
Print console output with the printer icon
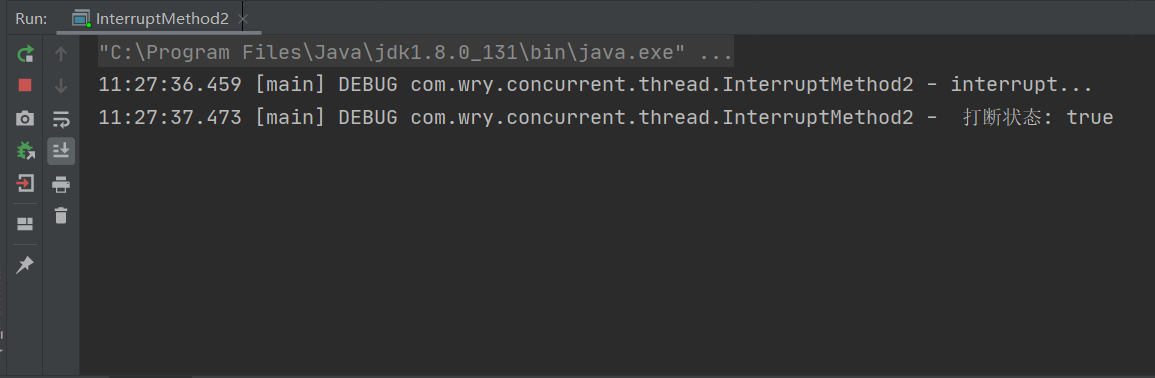61,183
